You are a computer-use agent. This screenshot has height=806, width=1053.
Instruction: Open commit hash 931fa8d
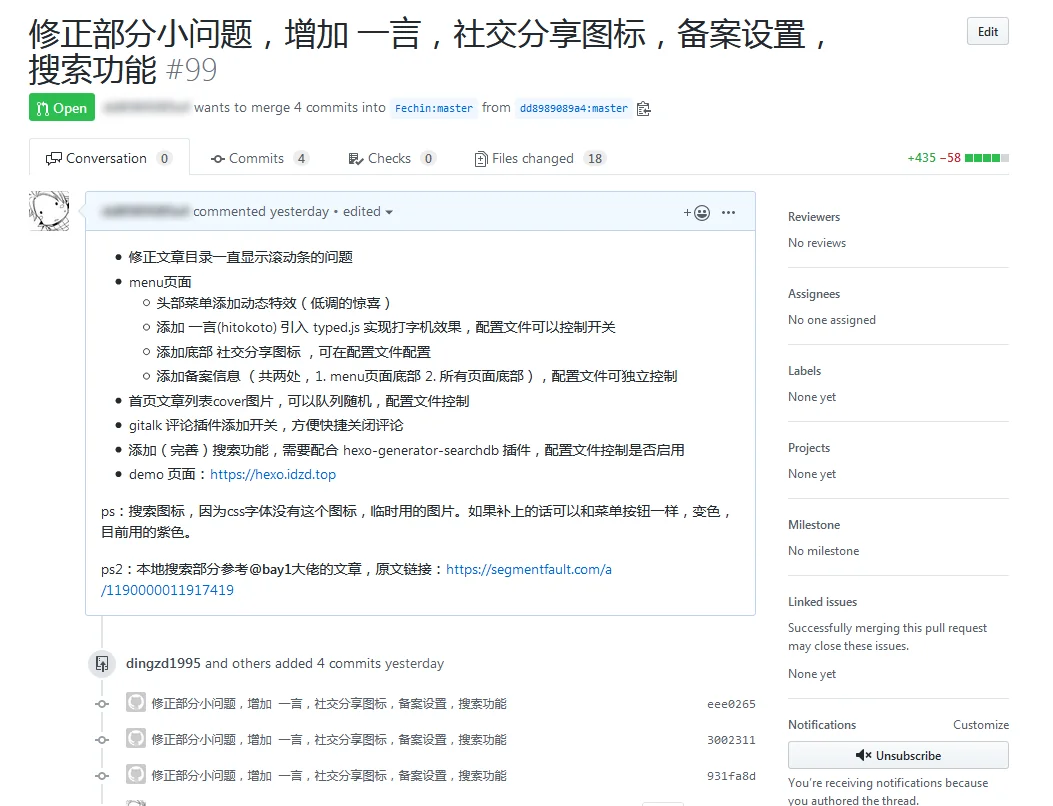[731, 776]
